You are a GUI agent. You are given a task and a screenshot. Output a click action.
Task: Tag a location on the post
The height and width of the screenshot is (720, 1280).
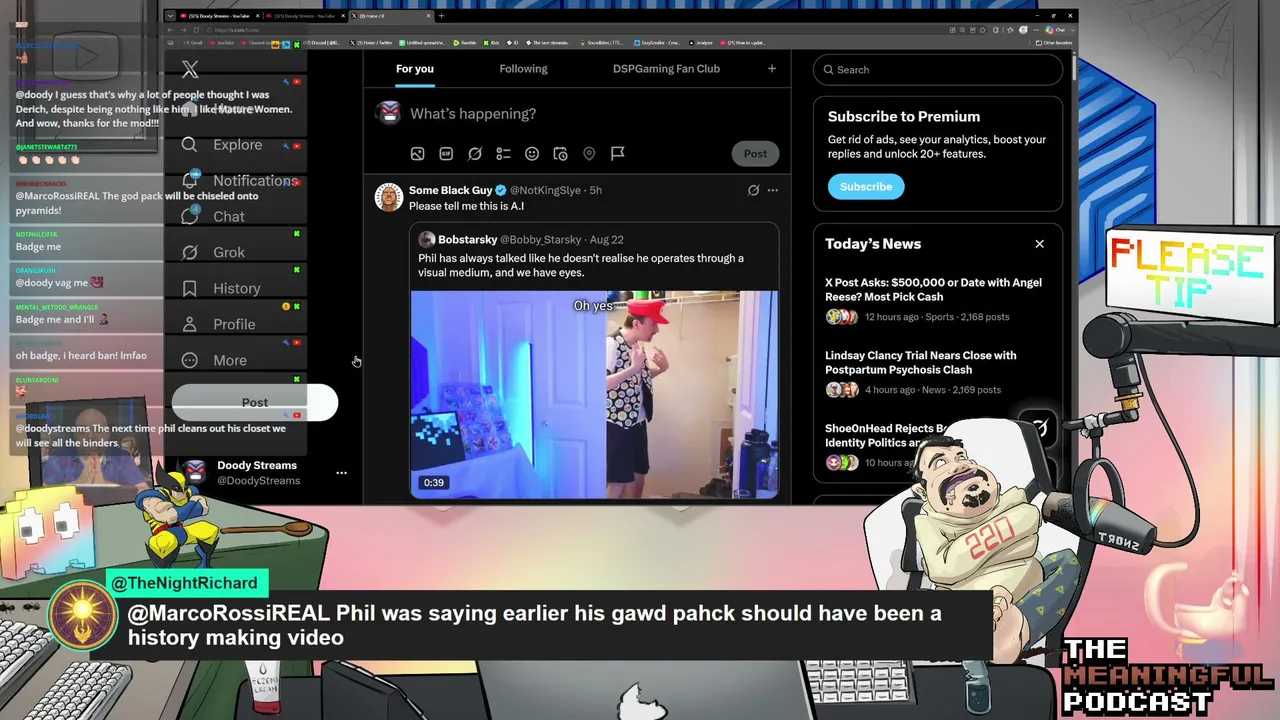click(x=589, y=154)
